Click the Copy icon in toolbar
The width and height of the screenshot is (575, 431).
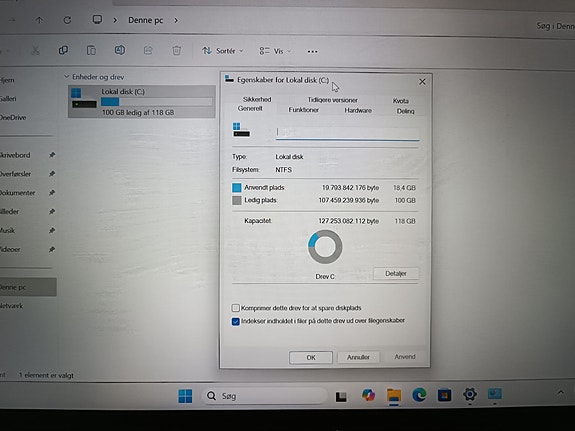click(63, 50)
